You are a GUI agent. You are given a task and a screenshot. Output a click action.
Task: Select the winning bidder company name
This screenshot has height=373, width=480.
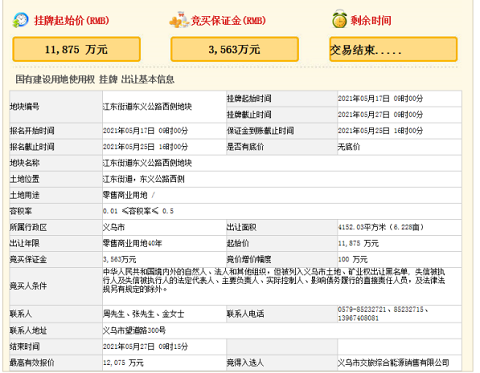coord(393,363)
